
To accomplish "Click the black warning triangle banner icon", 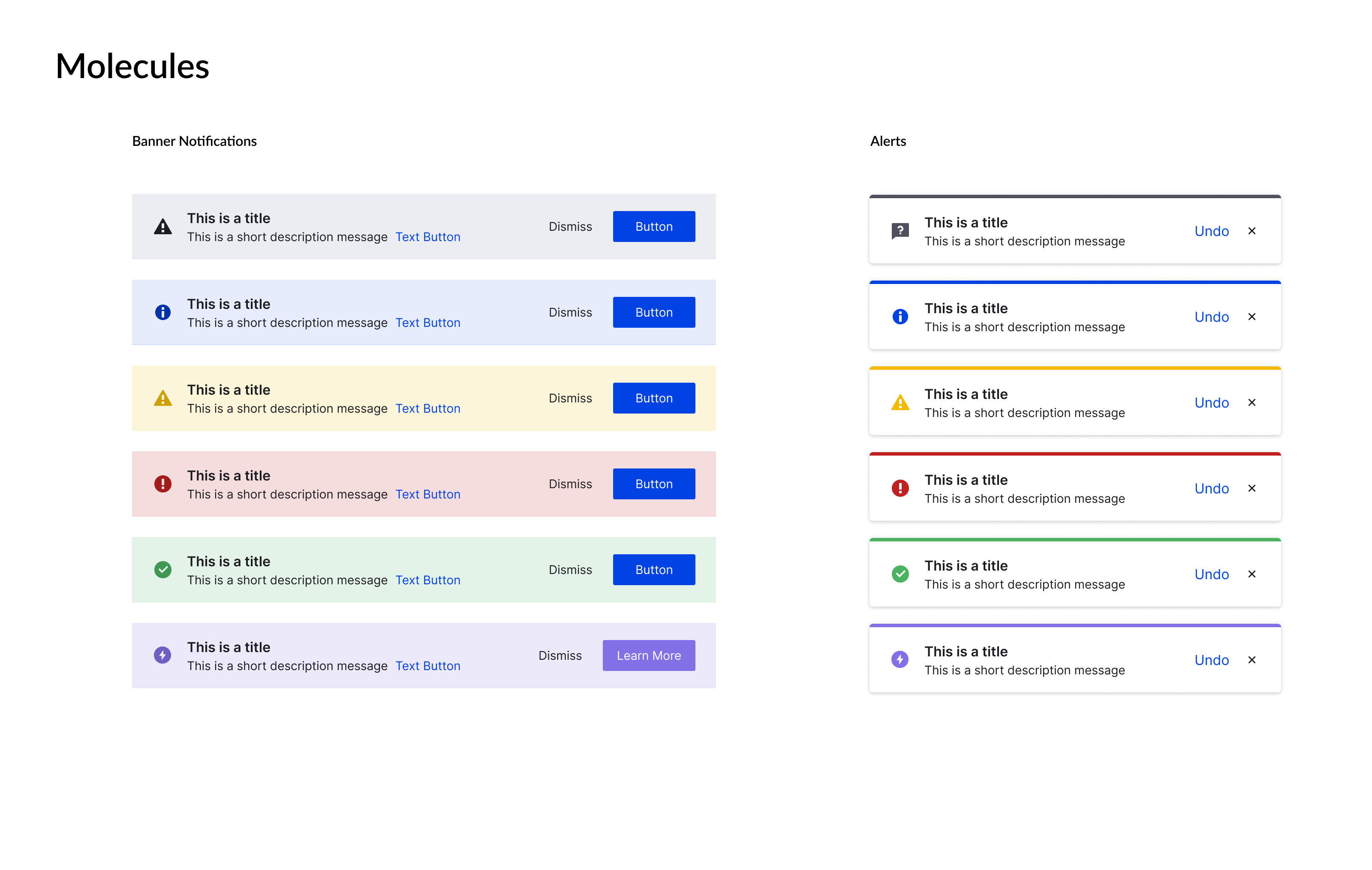I will 163,227.
